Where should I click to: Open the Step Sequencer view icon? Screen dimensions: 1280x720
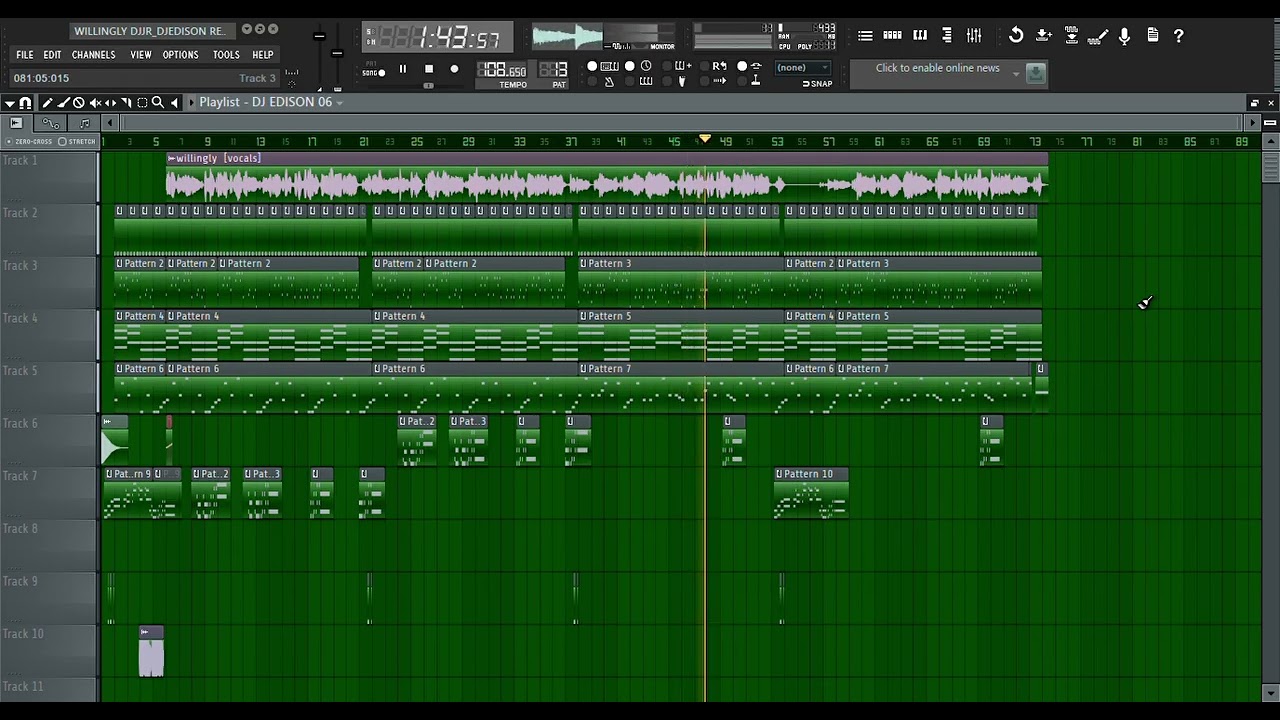tap(892, 36)
